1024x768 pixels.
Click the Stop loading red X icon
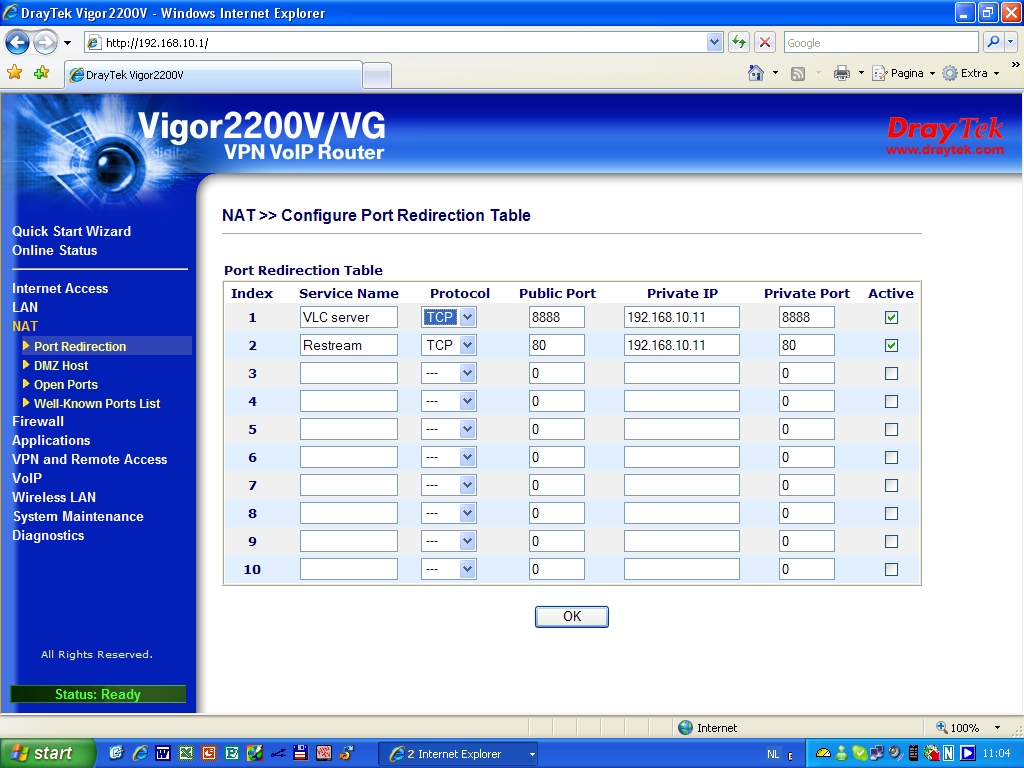(x=765, y=42)
